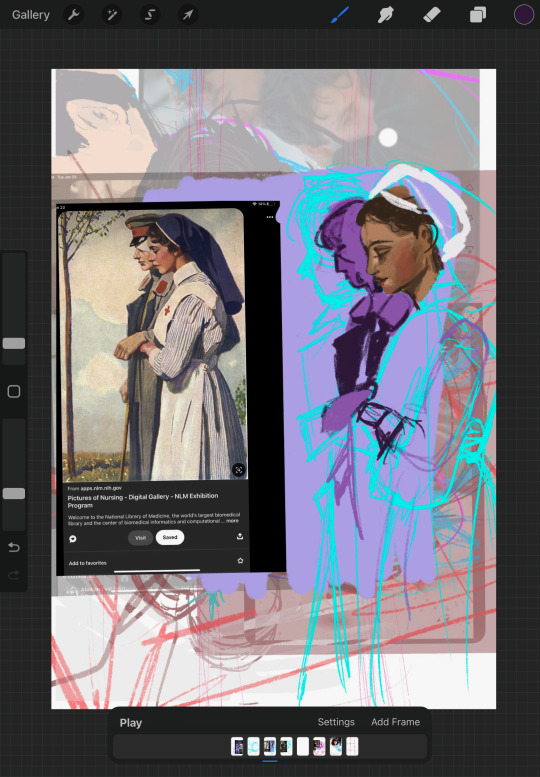Open the Layers panel

[478, 15]
